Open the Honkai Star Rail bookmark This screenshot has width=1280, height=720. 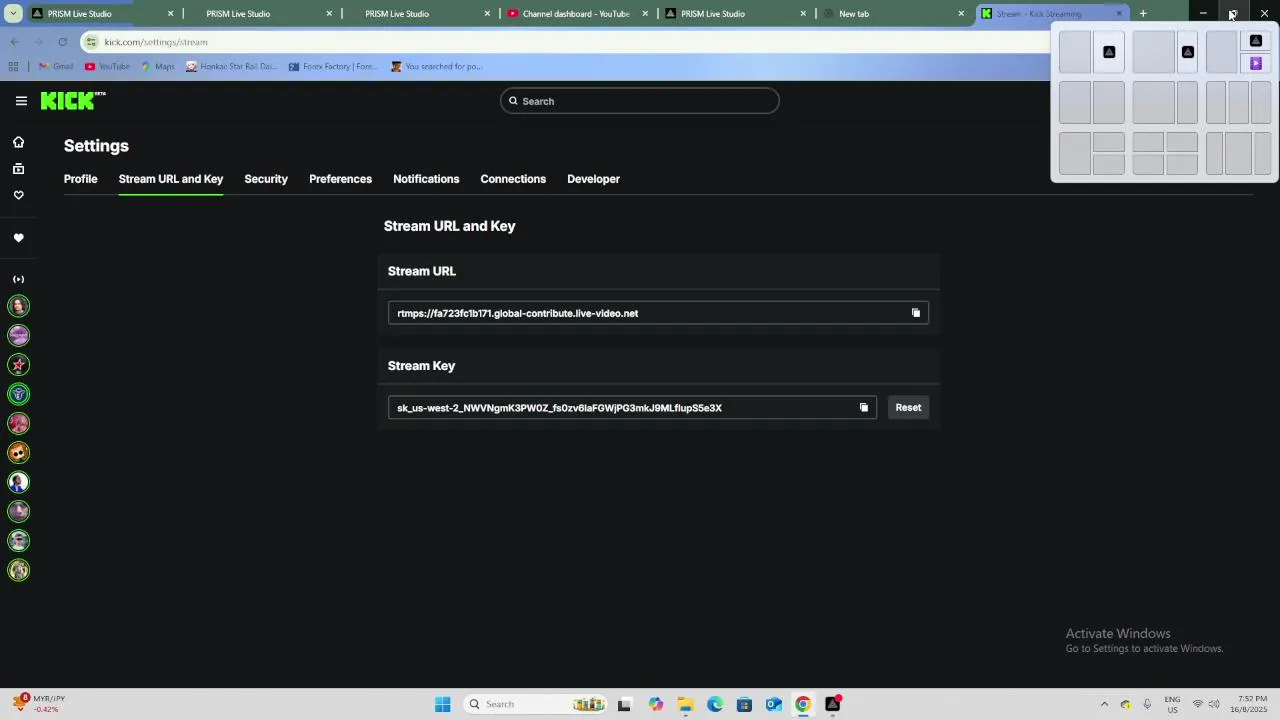pos(231,67)
